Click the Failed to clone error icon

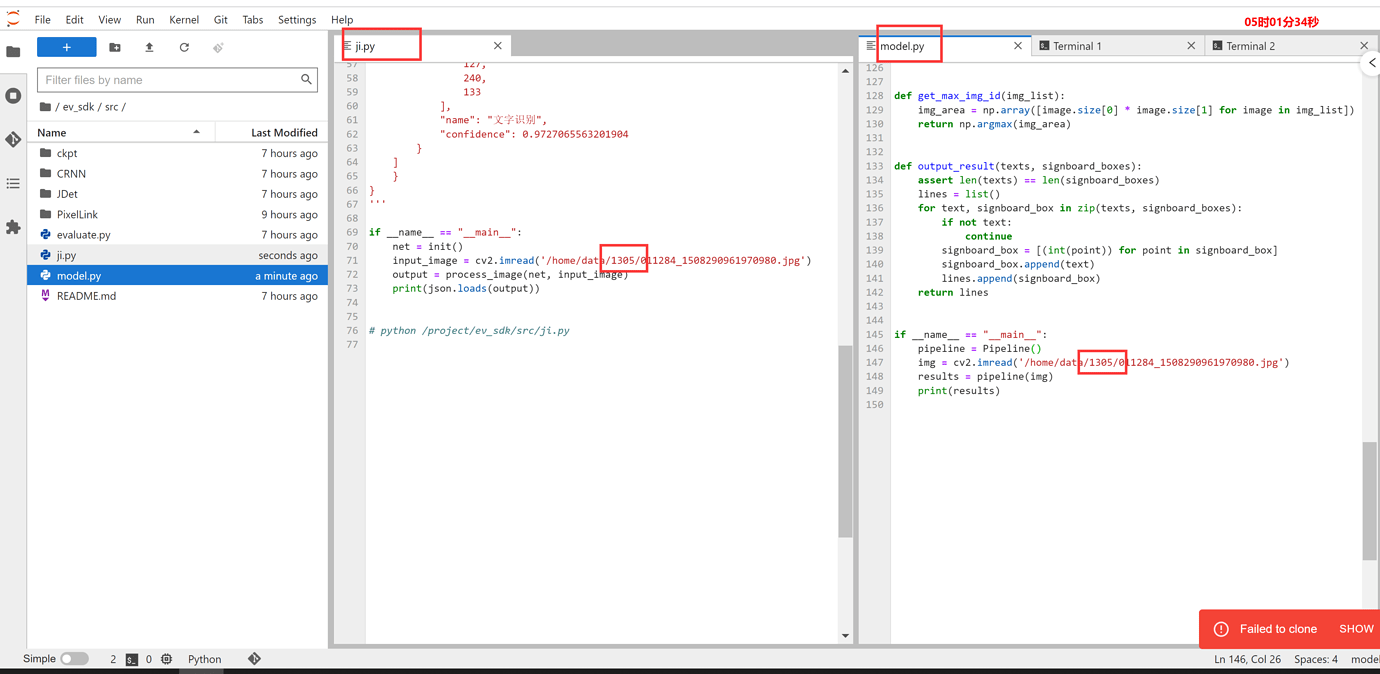1221,629
